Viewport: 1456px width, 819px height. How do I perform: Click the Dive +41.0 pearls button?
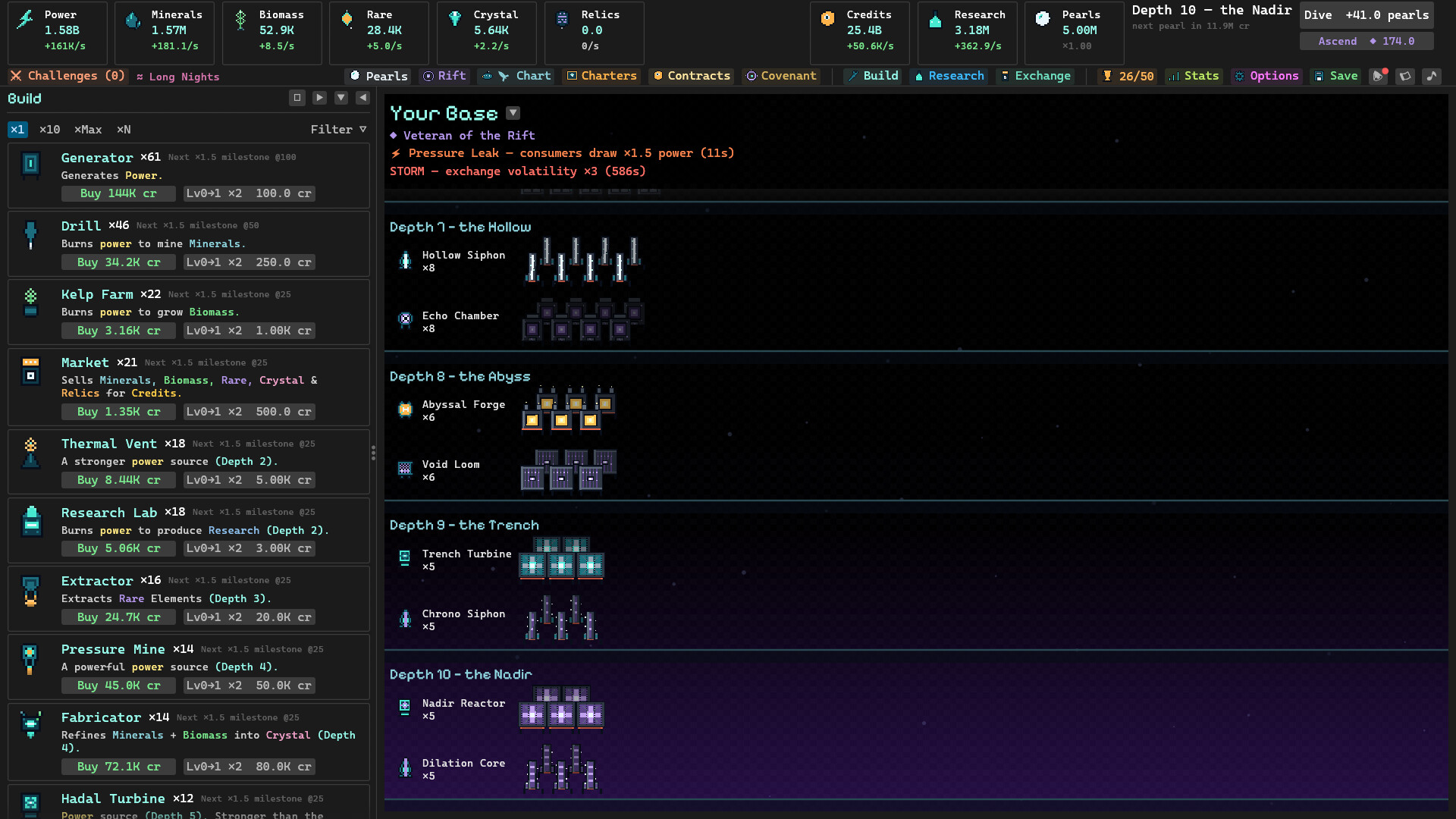tap(1367, 15)
